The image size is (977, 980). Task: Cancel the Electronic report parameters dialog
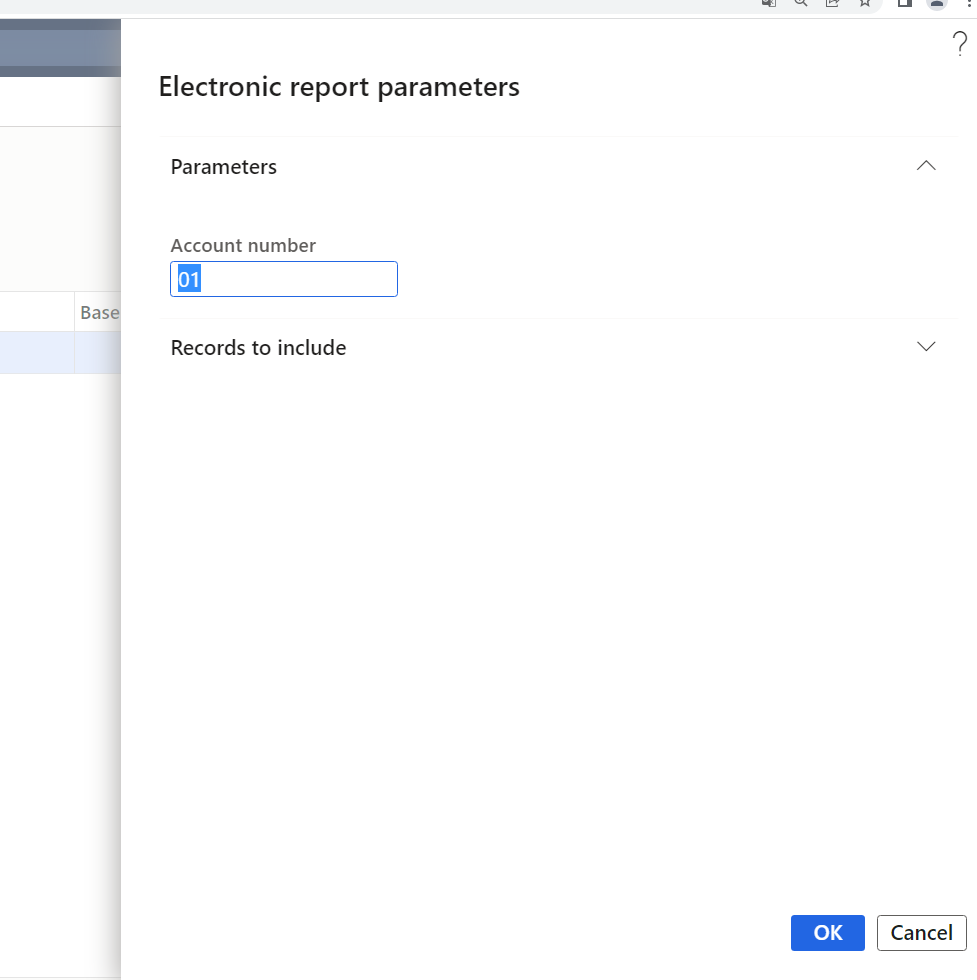(921, 932)
